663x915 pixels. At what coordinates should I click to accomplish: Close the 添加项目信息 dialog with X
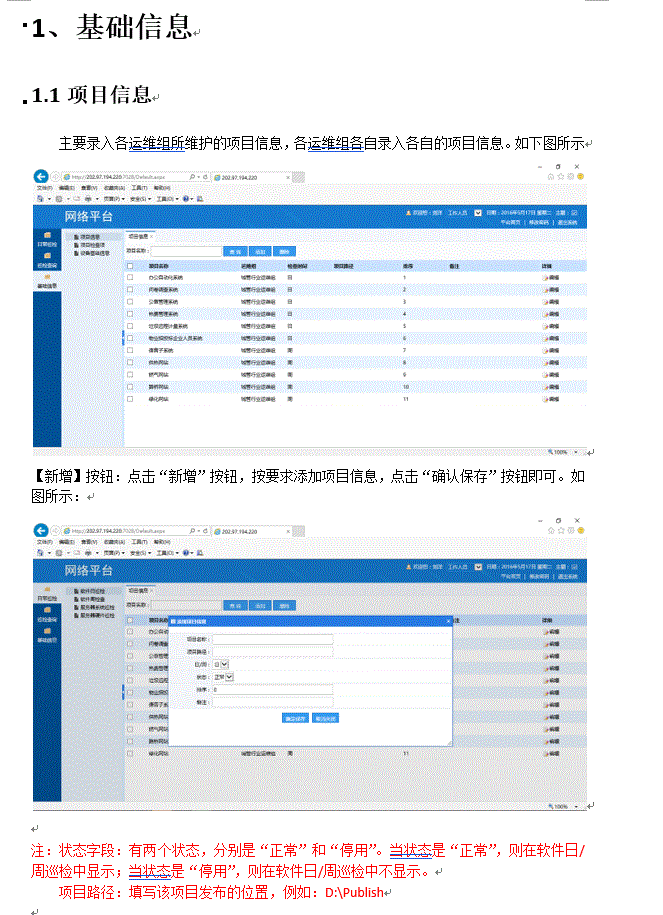(447, 621)
